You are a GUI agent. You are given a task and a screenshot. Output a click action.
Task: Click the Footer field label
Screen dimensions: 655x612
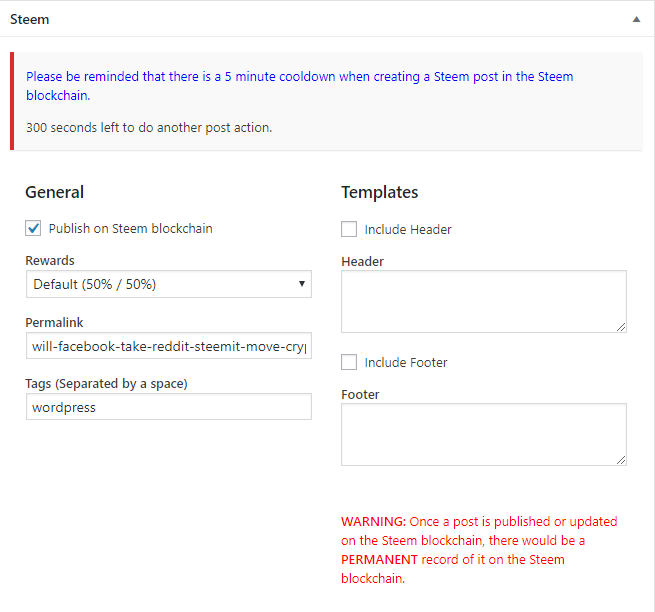point(361,394)
